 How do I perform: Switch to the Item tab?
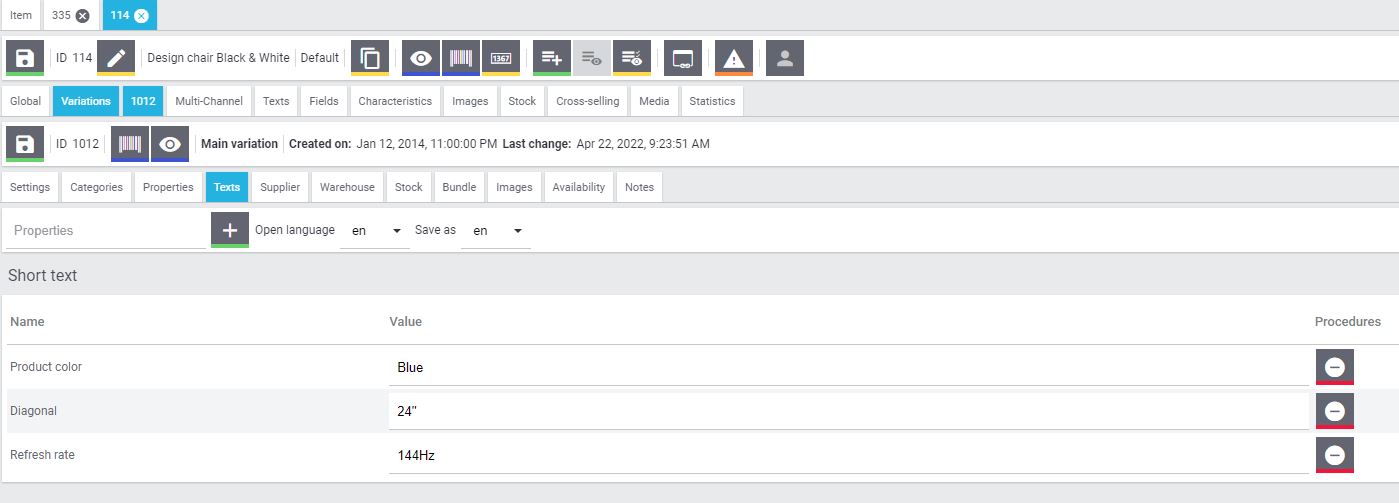click(21, 15)
